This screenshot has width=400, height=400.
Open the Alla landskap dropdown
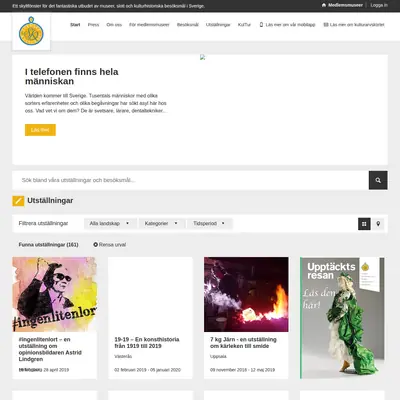pos(110,223)
